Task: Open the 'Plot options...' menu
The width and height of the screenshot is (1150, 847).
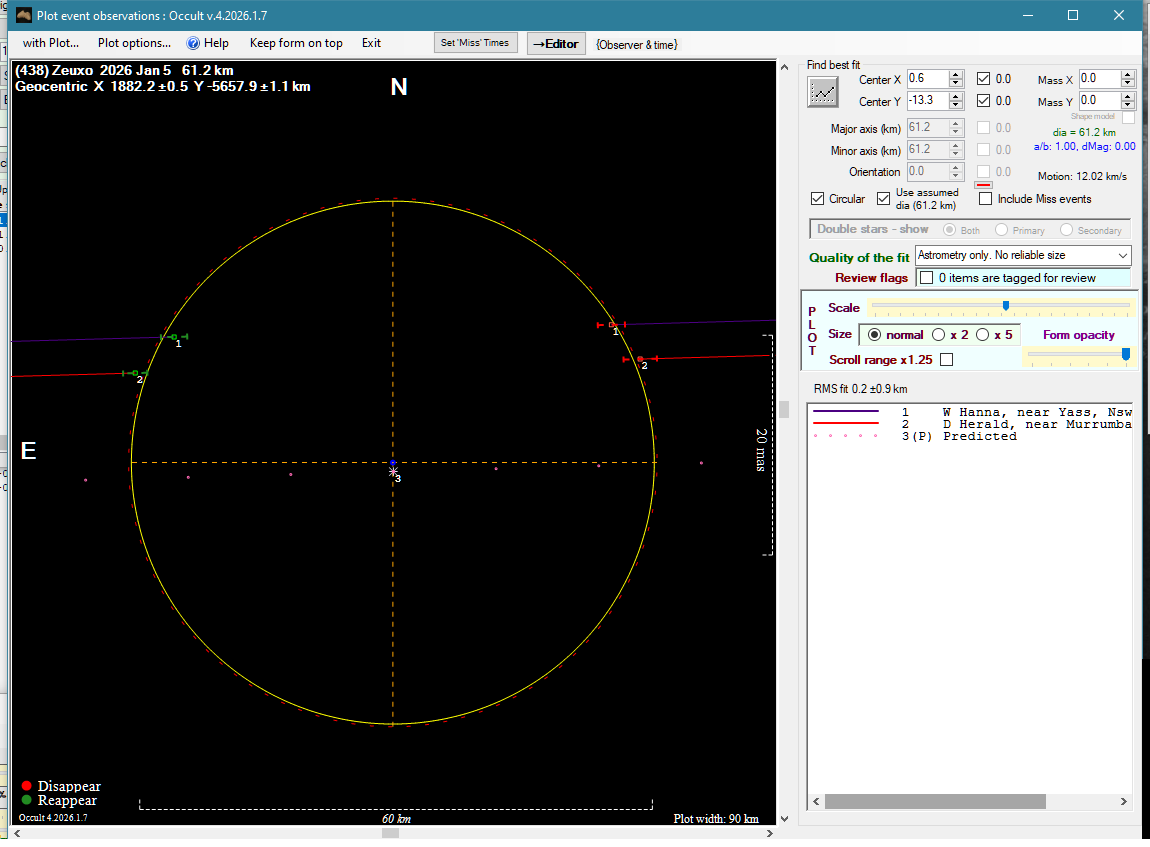Action: coord(134,43)
